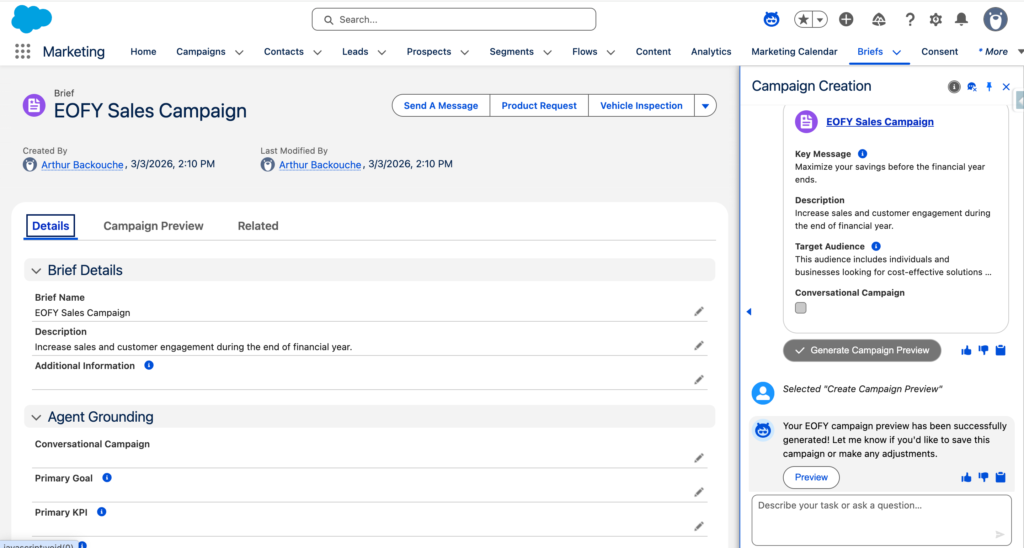This screenshot has width=1024, height=548.
Task: Click the info icon beside Additional Information
Action: click(x=149, y=366)
